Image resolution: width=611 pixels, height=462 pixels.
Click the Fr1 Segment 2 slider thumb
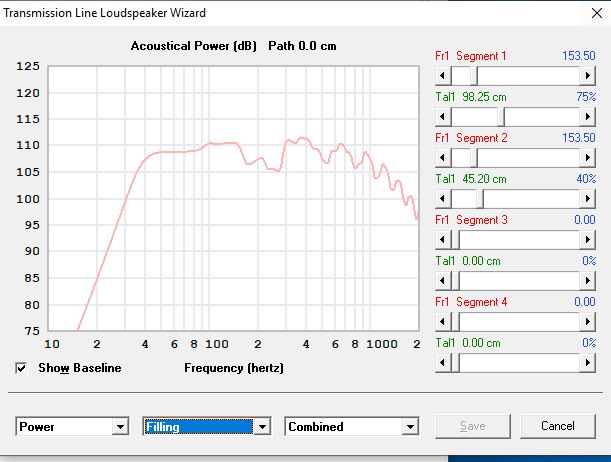pyautogui.click(x=474, y=158)
